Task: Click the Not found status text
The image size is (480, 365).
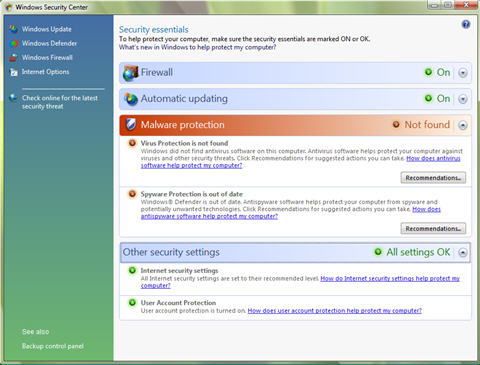Action: [x=427, y=125]
